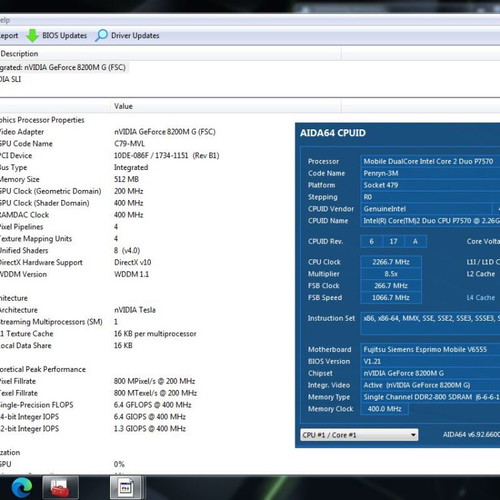Click the Motherboard field Fujitsu Siemens Esprimo
This screenshot has width=500, height=500.
(x=430, y=349)
